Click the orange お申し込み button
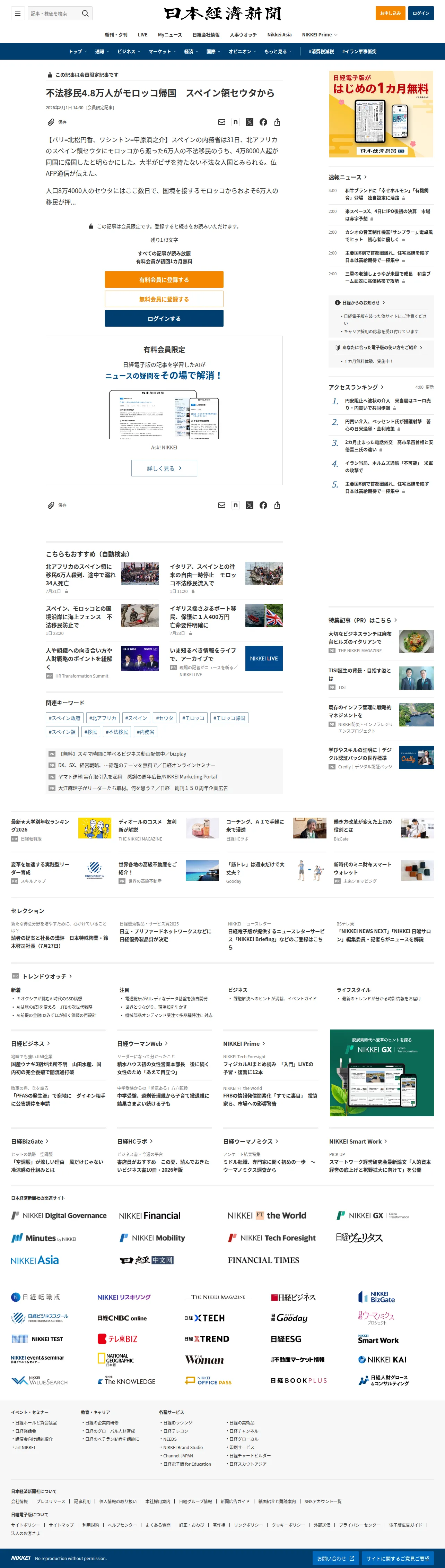This screenshot has height=1568, width=445. tap(390, 14)
